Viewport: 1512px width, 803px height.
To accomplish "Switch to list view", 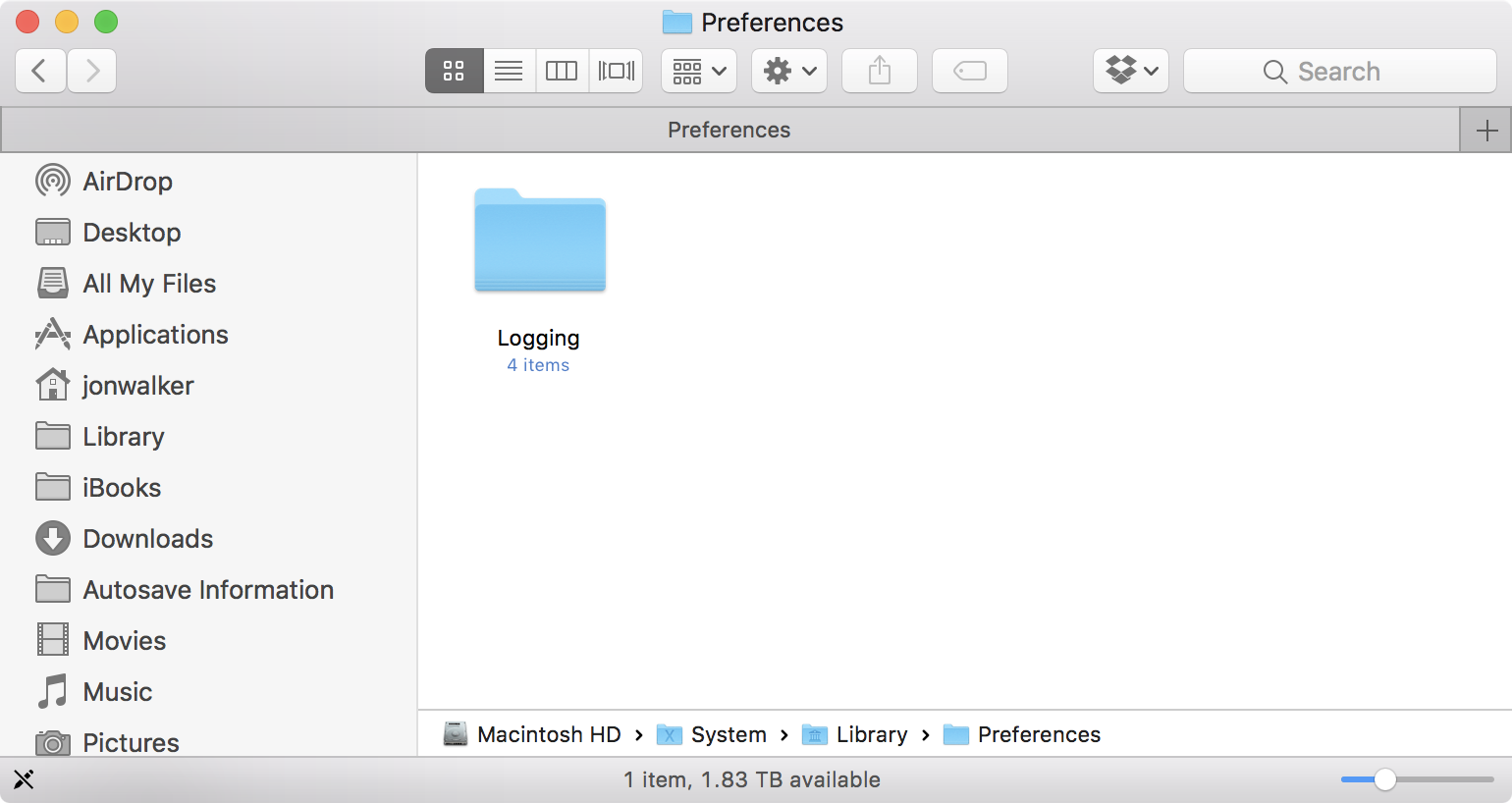I will (509, 70).
